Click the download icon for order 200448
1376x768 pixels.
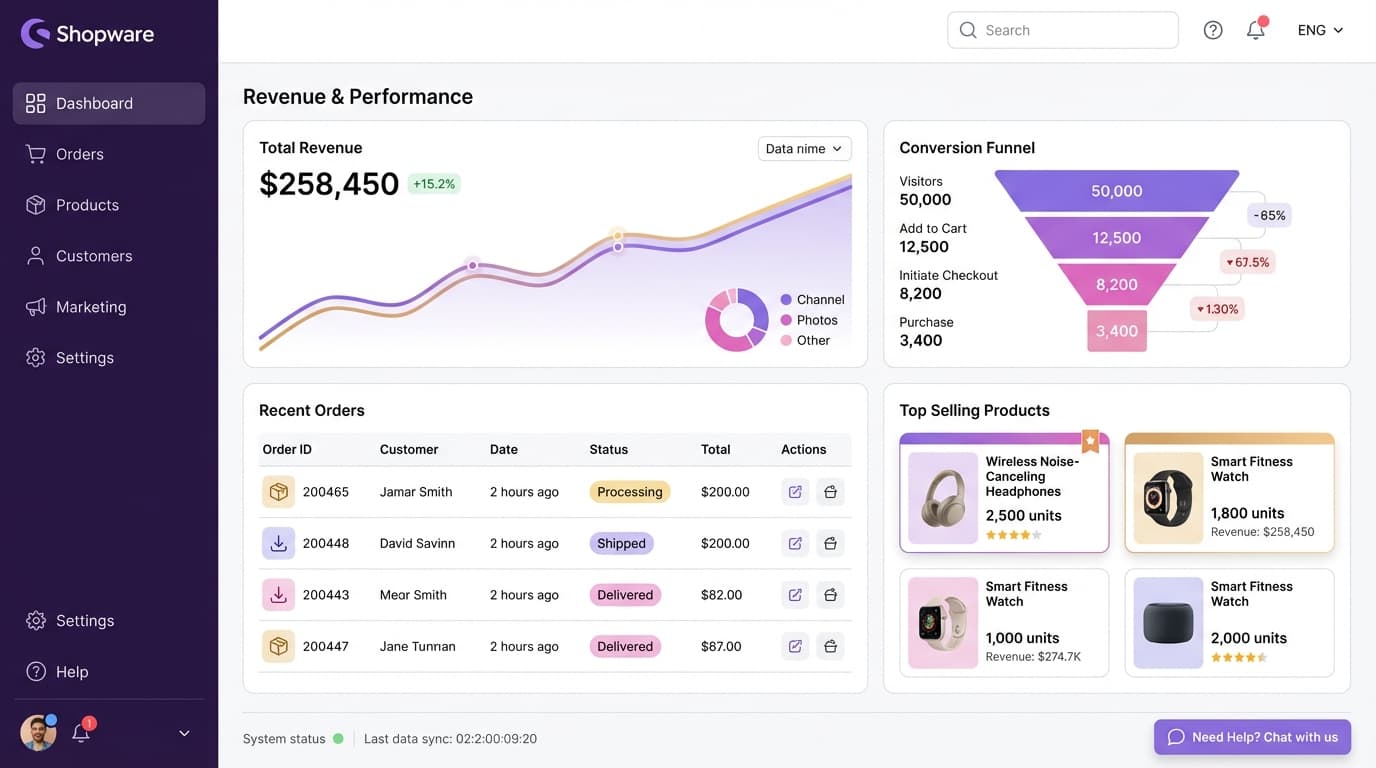[279, 543]
